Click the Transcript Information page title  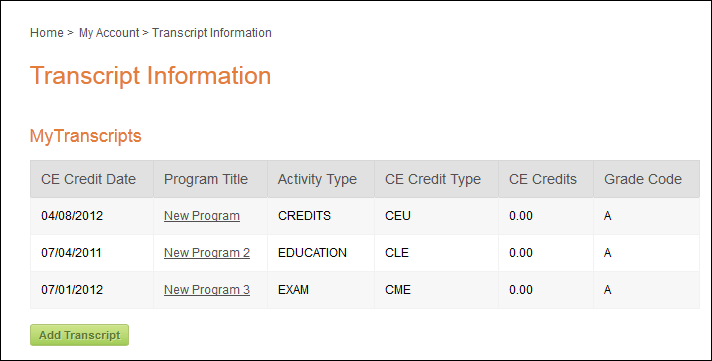tap(150, 76)
